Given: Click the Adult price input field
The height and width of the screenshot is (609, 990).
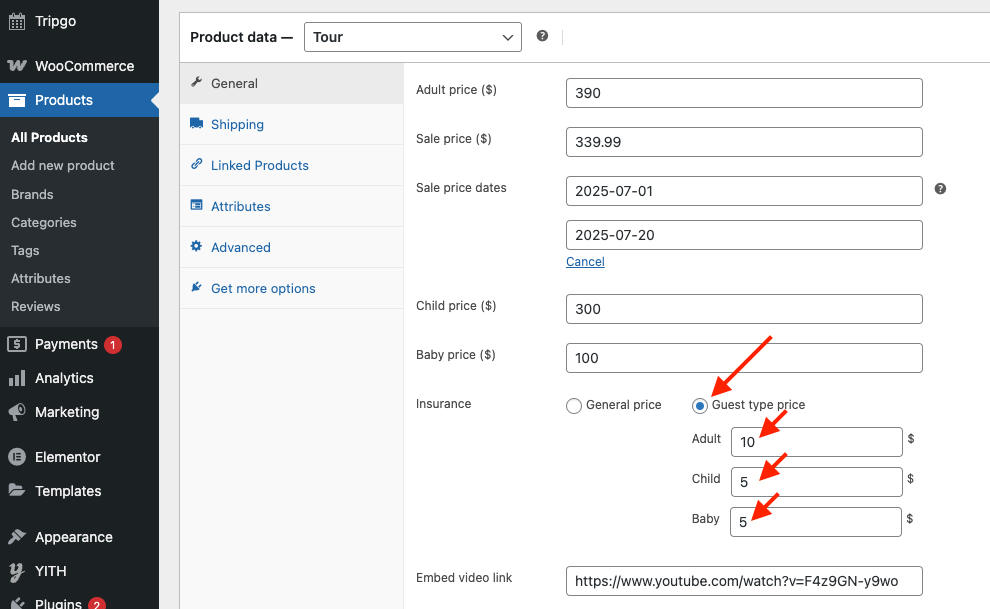Looking at the screenshot, I should pyautogui.click(x=744, y=93).
